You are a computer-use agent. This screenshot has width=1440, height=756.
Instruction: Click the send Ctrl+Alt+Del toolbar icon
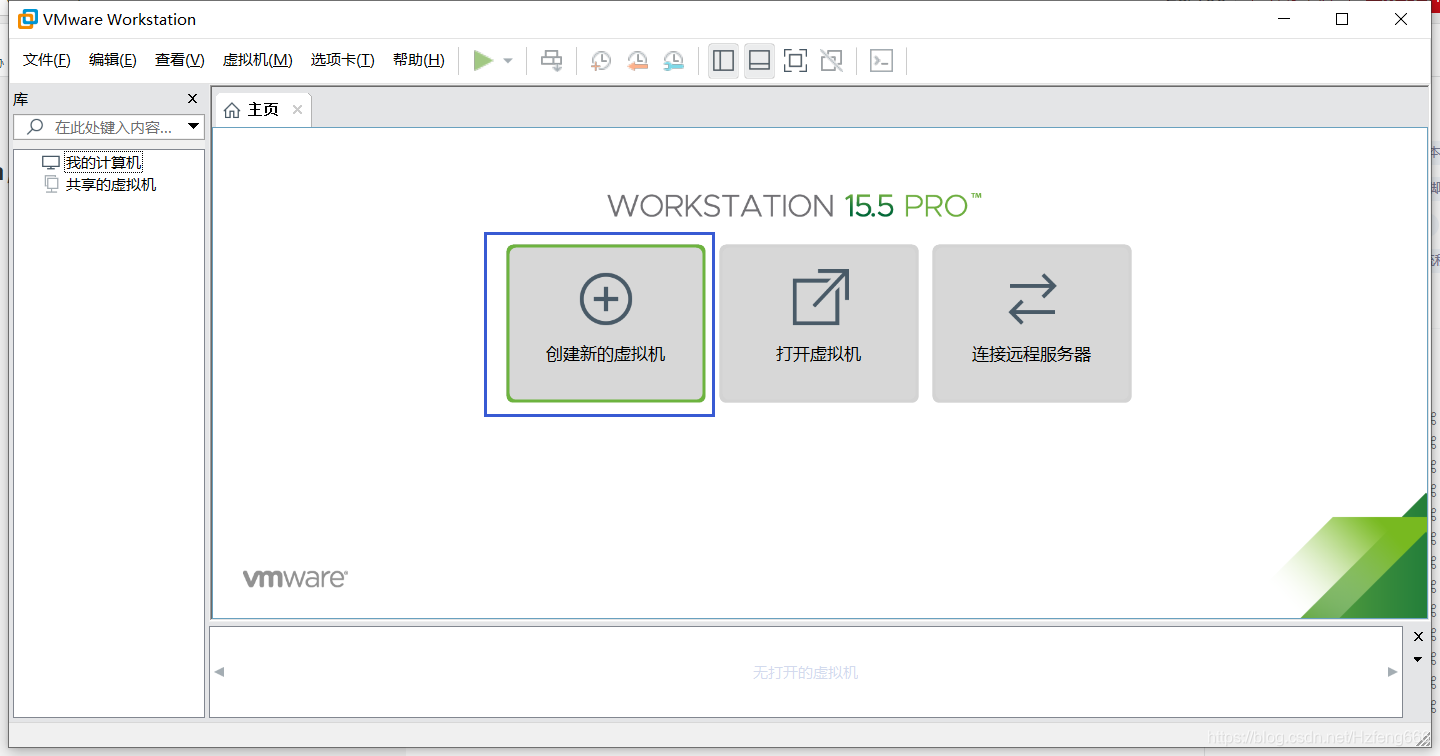[x=552, y=61]
